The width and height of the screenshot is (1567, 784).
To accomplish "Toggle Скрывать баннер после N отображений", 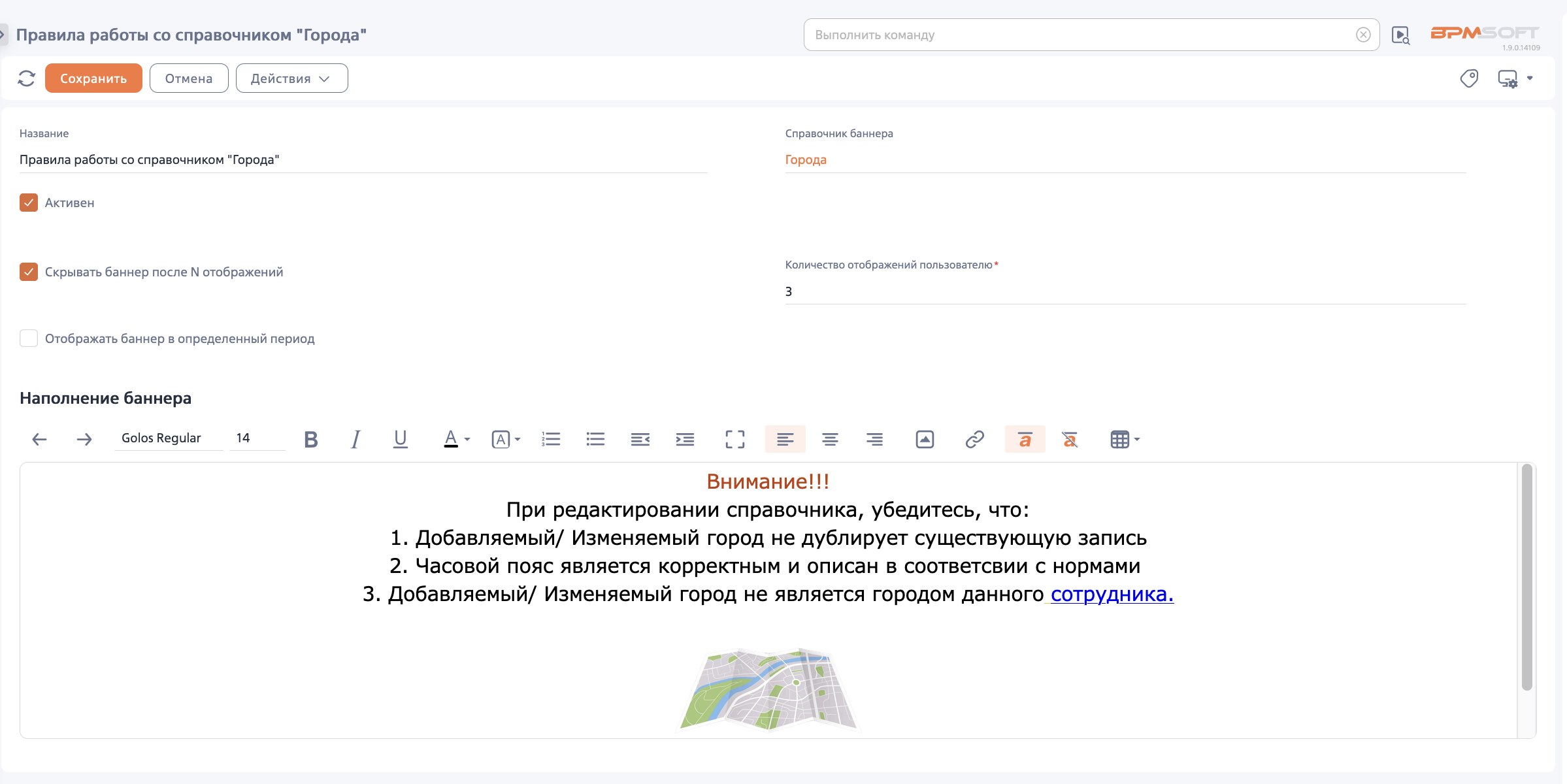I will point(29,272).
